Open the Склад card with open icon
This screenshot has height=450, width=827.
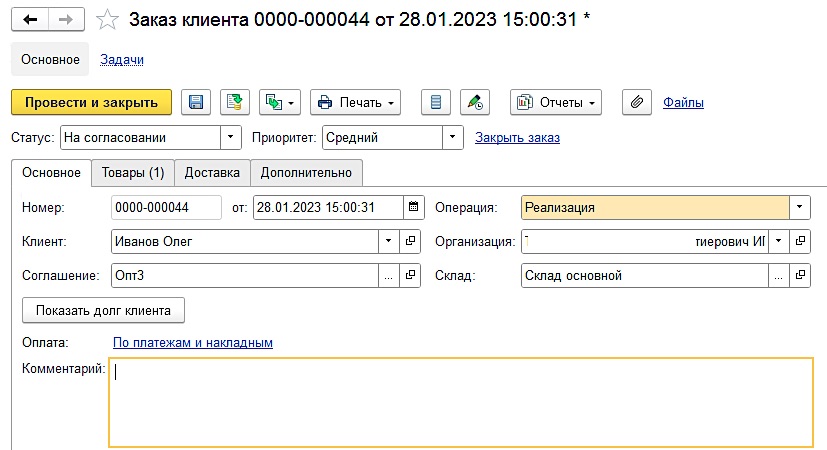tap(800, 275)
